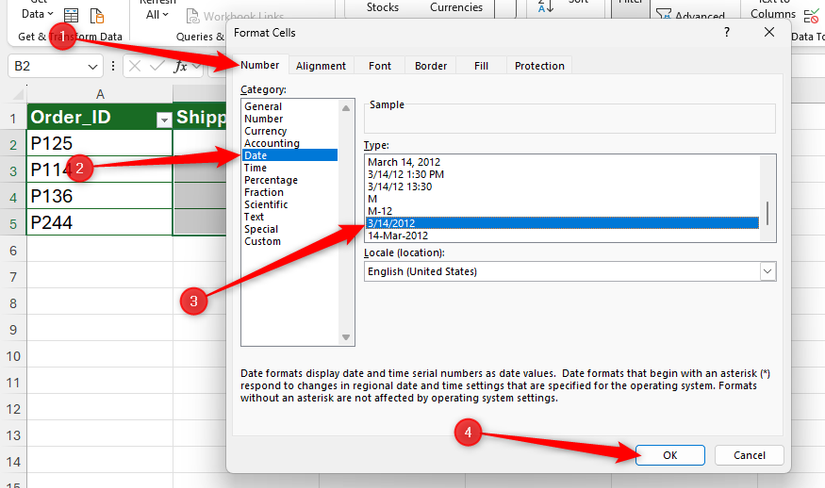Viewport: 825px width, 488px height.
Task: Click Workbook Links in ribbon
Action: point(235,16)
